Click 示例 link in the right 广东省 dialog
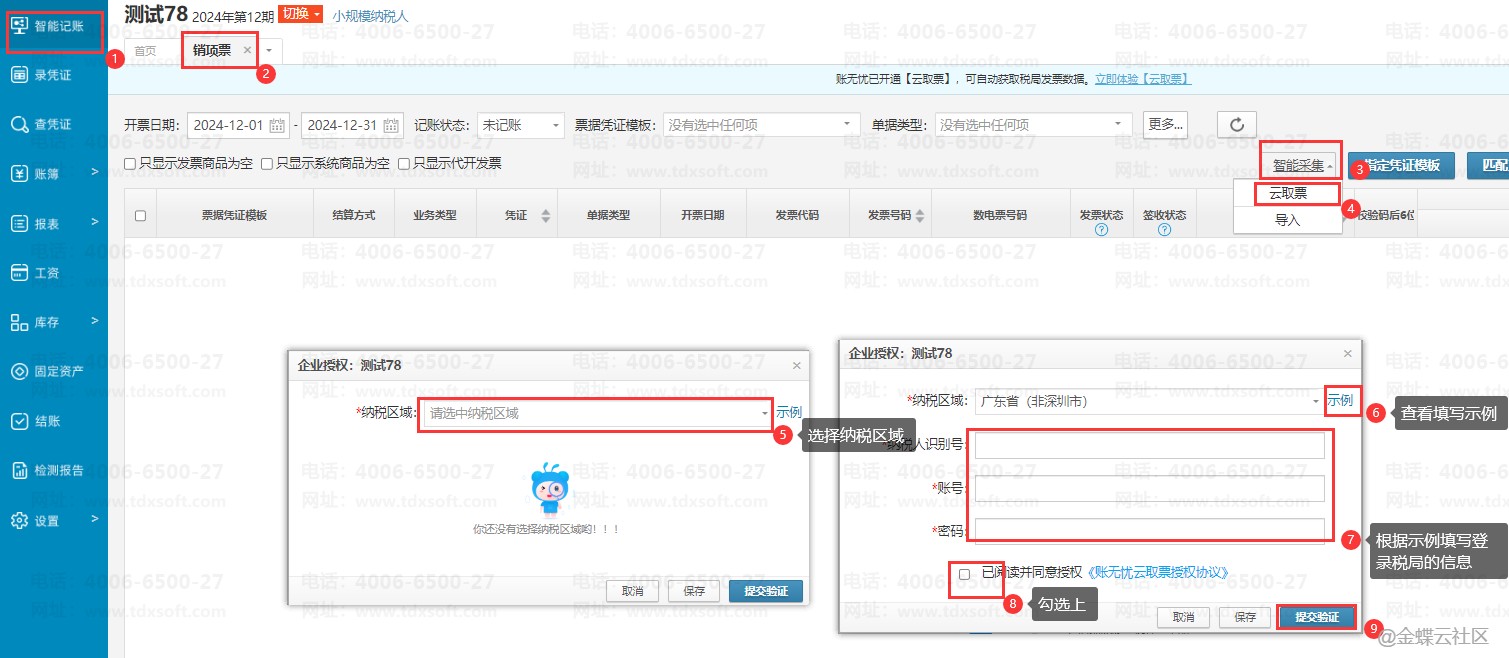 (x=1340, y=401)
